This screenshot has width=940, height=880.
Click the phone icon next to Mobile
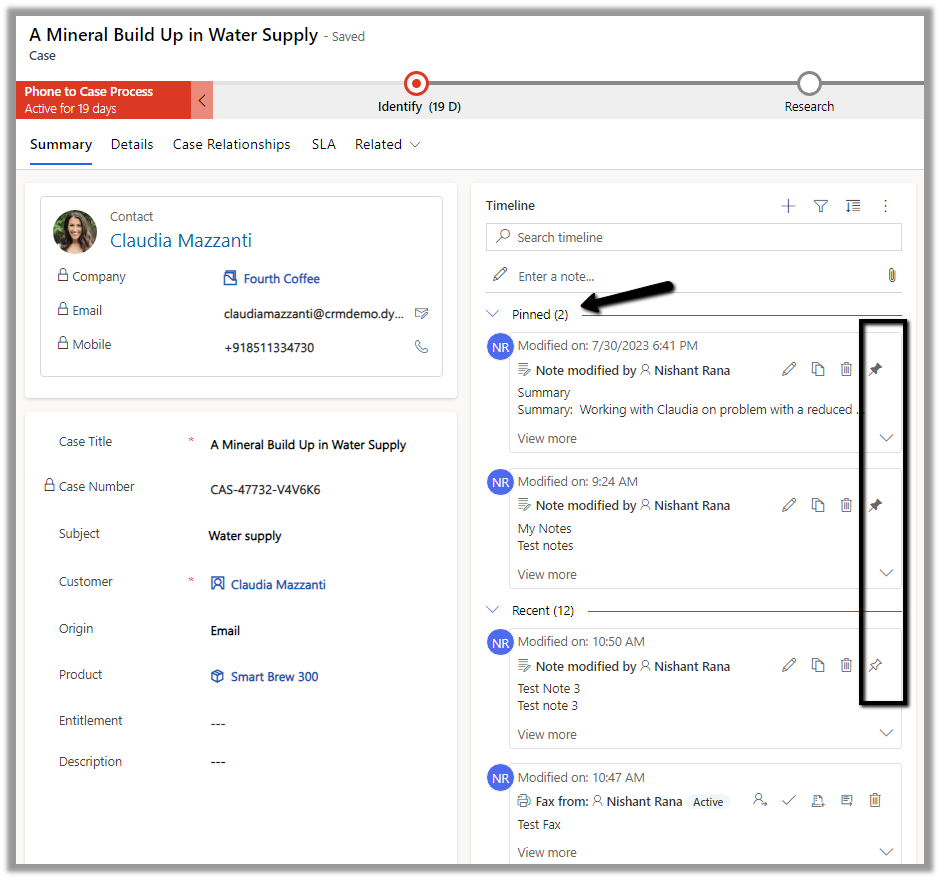point(421,346)
